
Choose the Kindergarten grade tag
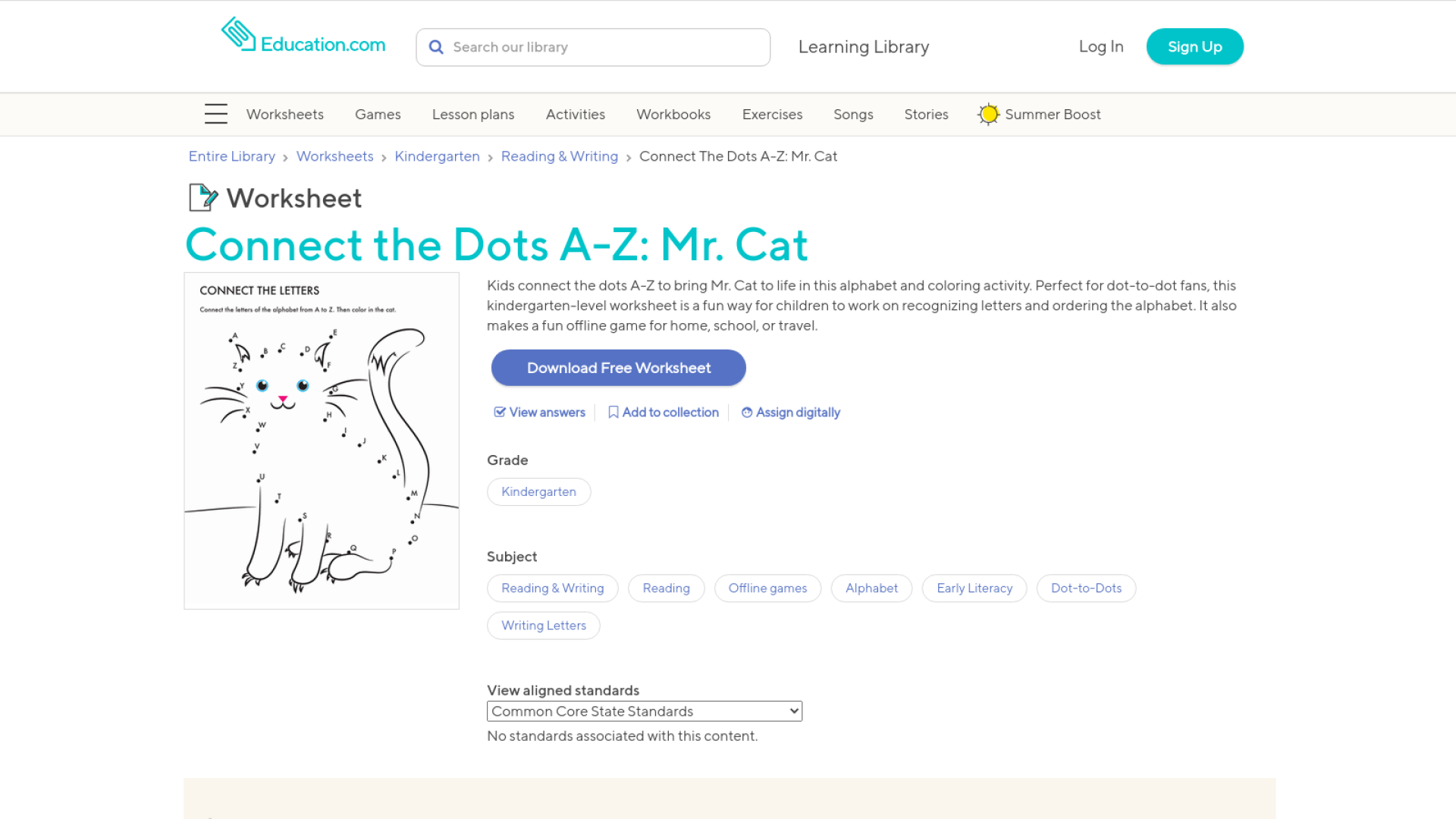point(538,492)
